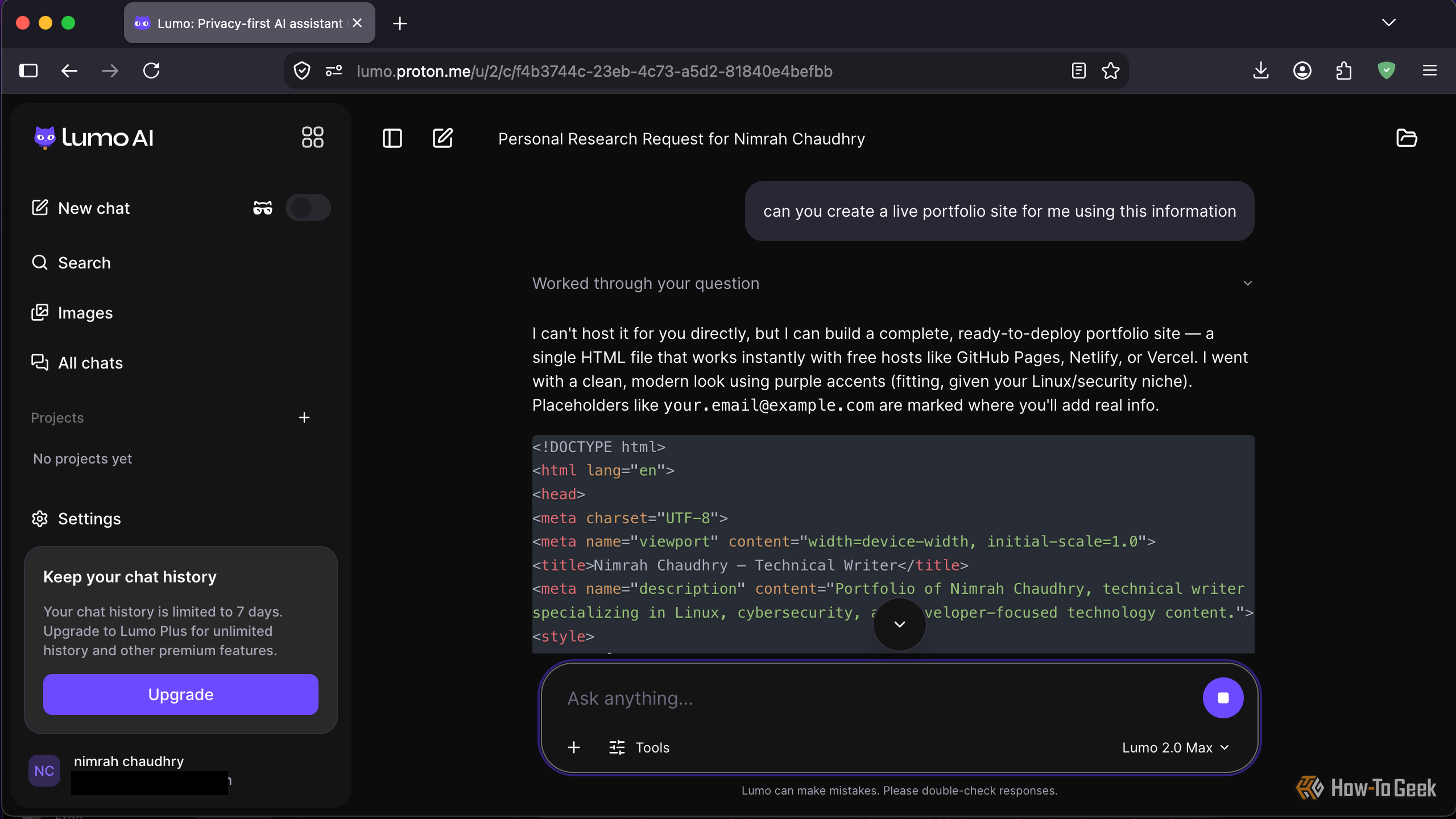This screenshot has height=819, width=1456.
Task: Open the Lumo apps grid icon
Action: coord(312,137)
